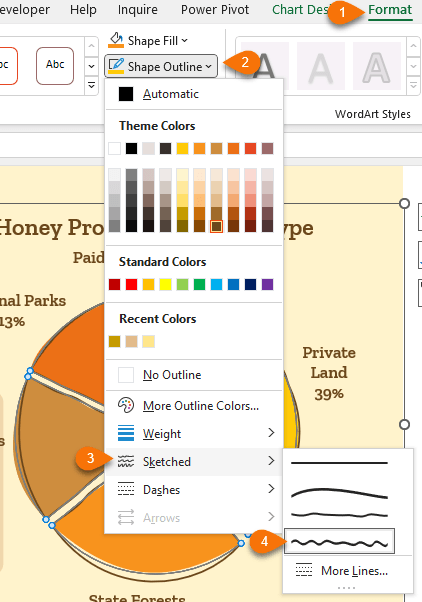Open the Sketched submenu
Viewport: 422px width, 602px height.
pos(194,461)
